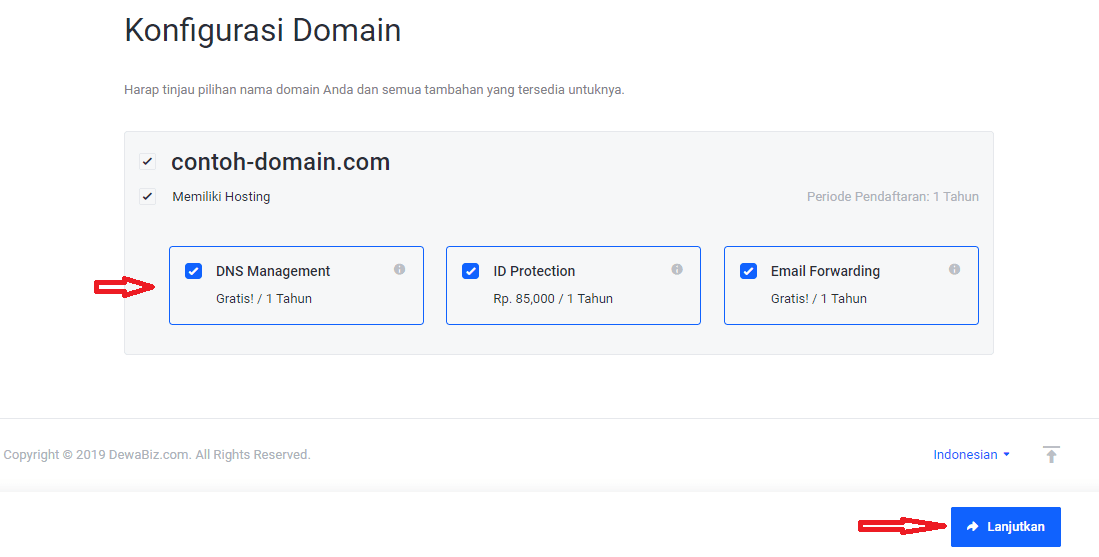Uncheck the contoh-domain.com checkbox
This screenshot has height=557, width=1099.
(x=148, y=162)
